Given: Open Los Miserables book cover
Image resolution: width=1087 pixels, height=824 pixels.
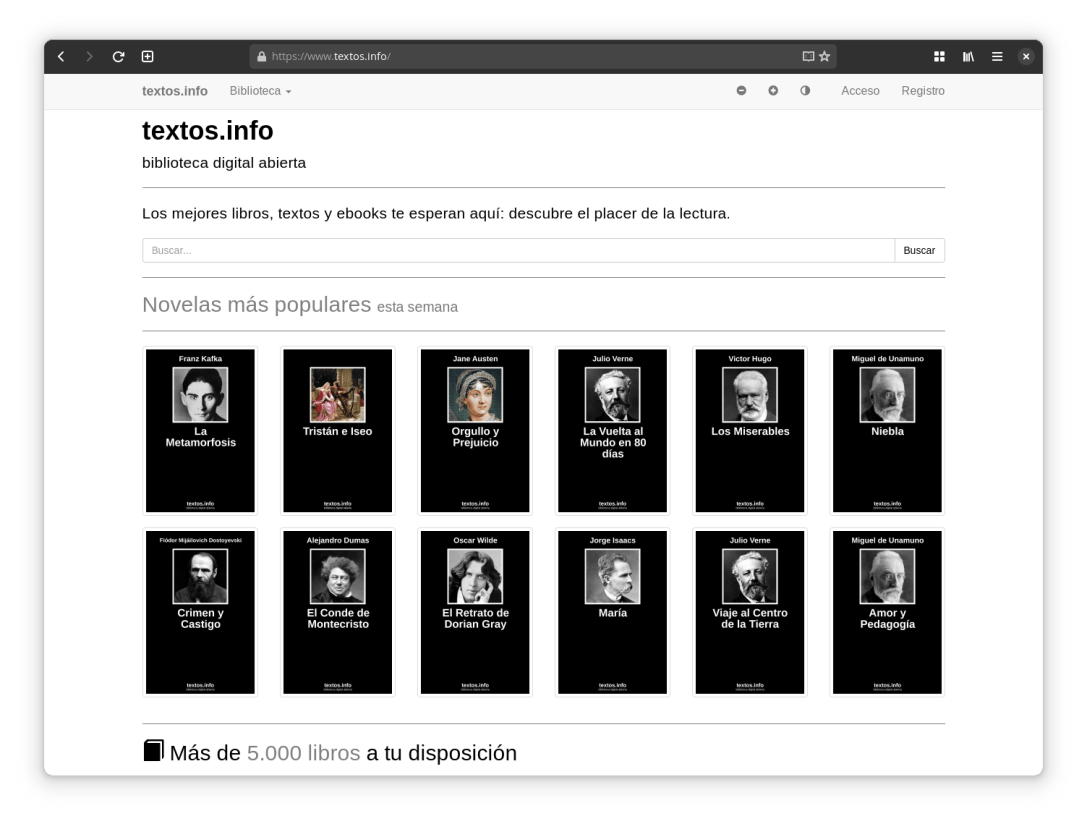Looking at the screenshot, I should click(750, 430).
